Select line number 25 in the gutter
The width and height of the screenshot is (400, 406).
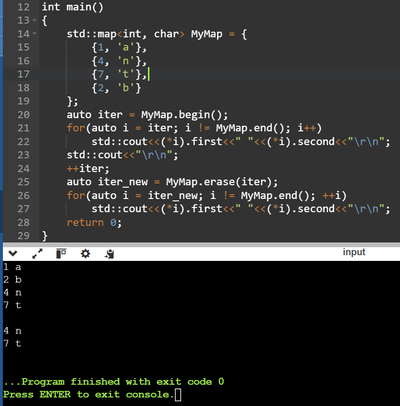pos(23,182)
